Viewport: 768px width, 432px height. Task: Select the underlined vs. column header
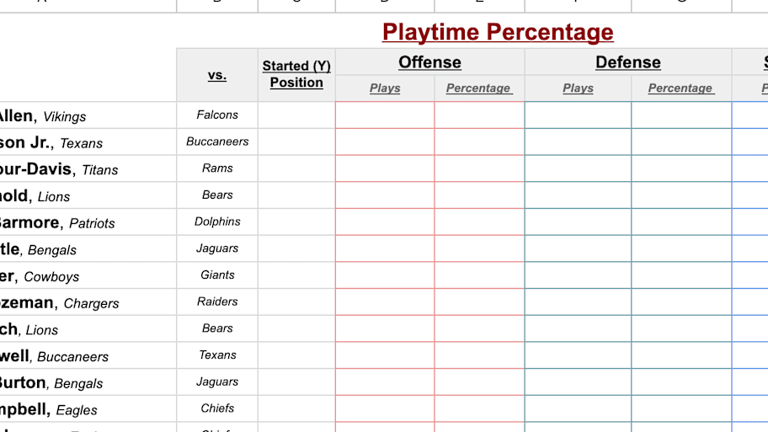point(217,75)
